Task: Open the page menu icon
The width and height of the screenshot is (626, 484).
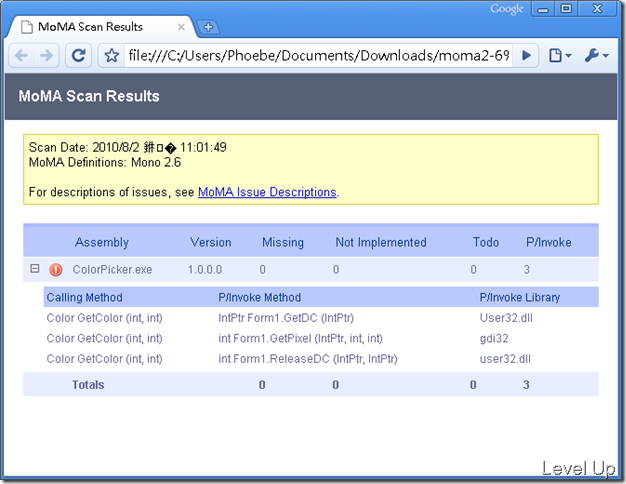Action: coord(559,56)
